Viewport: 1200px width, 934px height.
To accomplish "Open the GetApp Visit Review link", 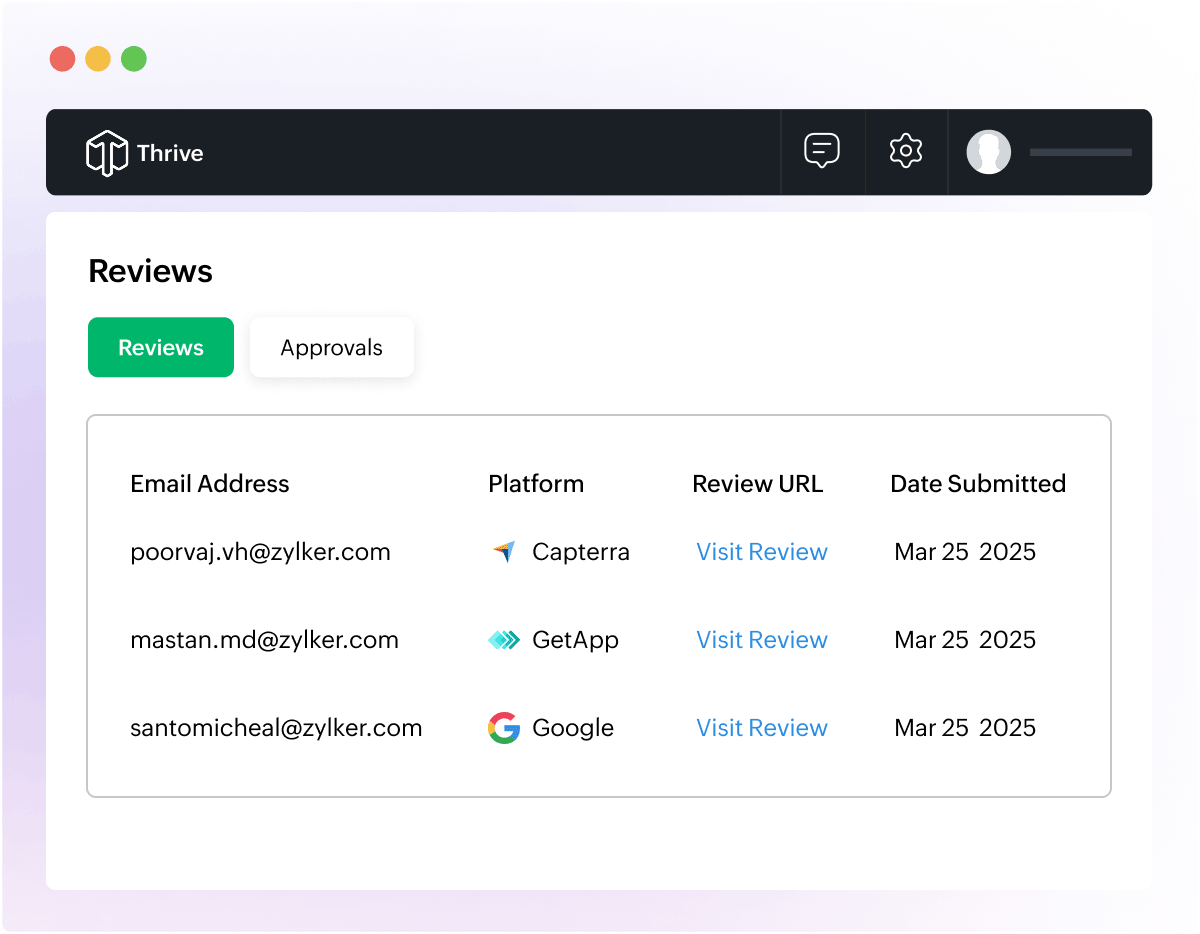I will (761, 639).
